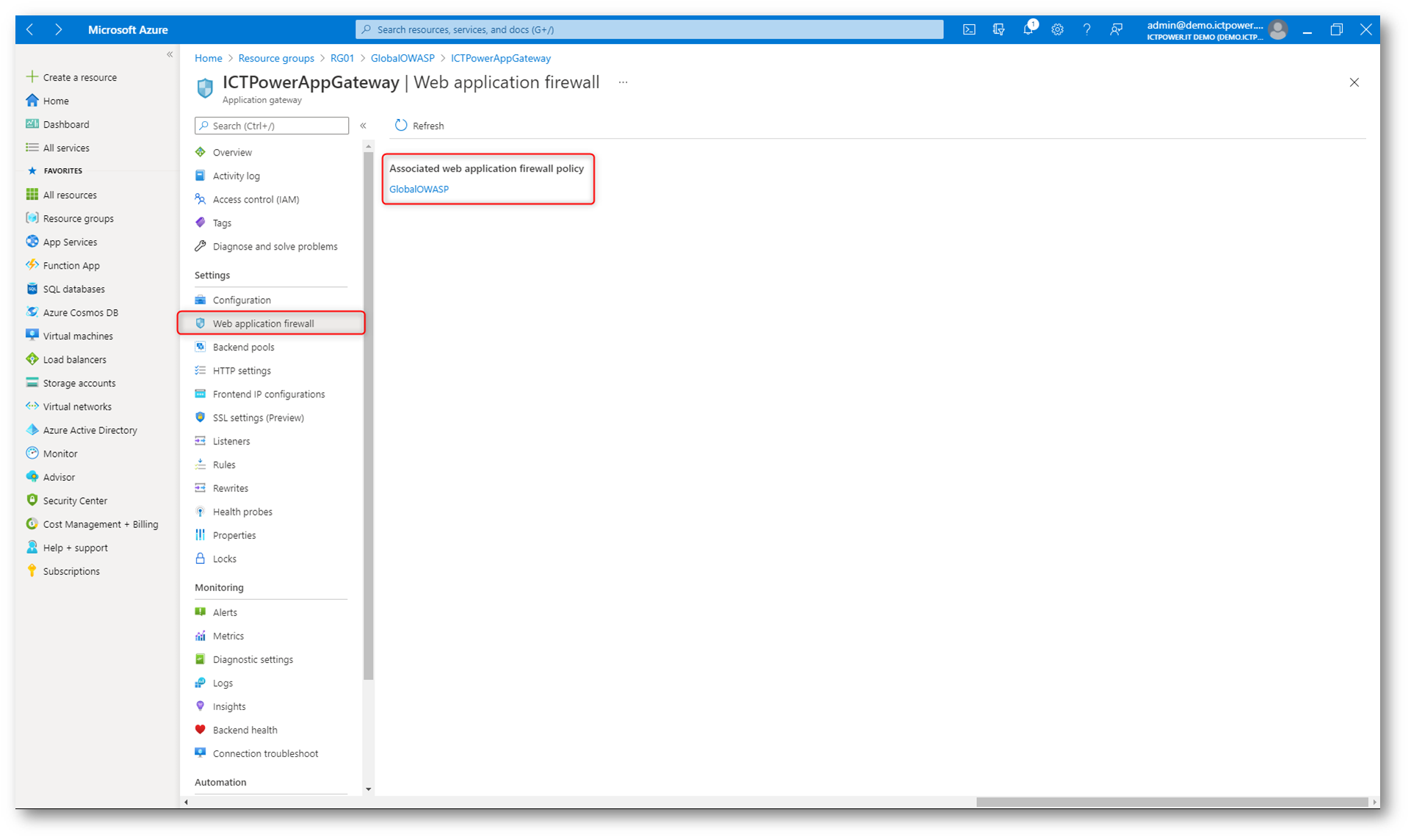The height and width of the screenshot is (840, 1411).
Task: Open Directory + subscription filter icon
Action: 998,29
